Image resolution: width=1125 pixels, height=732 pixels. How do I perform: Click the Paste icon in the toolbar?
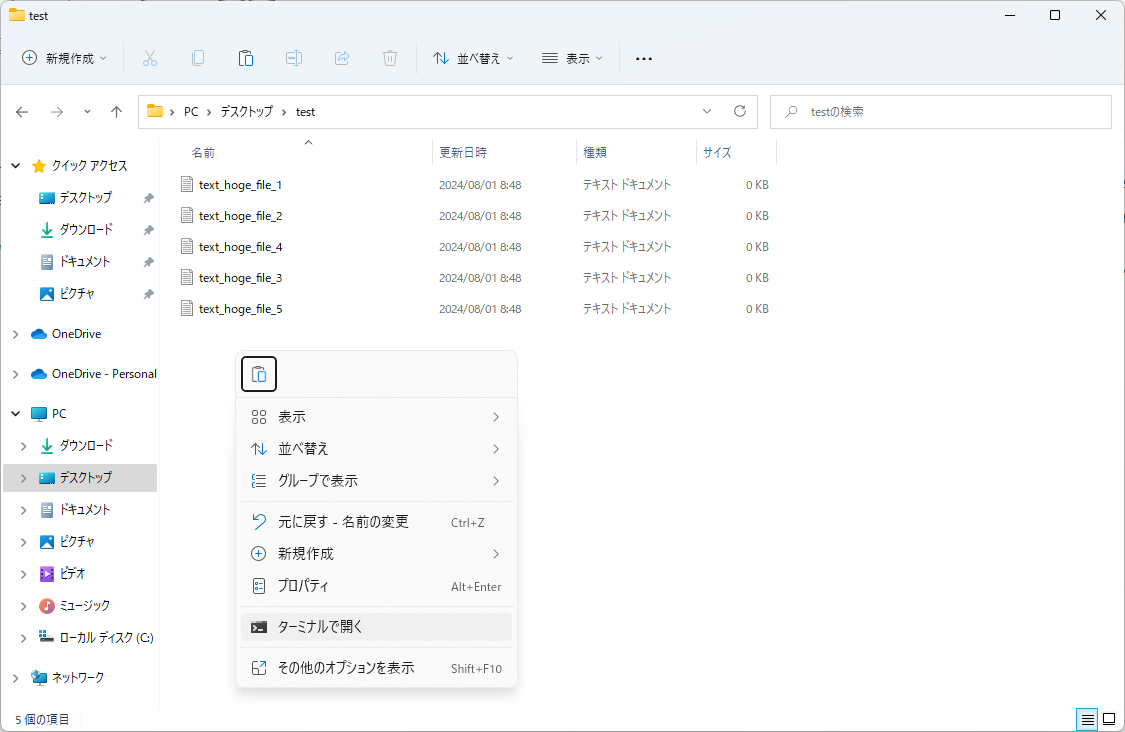click(246, 58)
